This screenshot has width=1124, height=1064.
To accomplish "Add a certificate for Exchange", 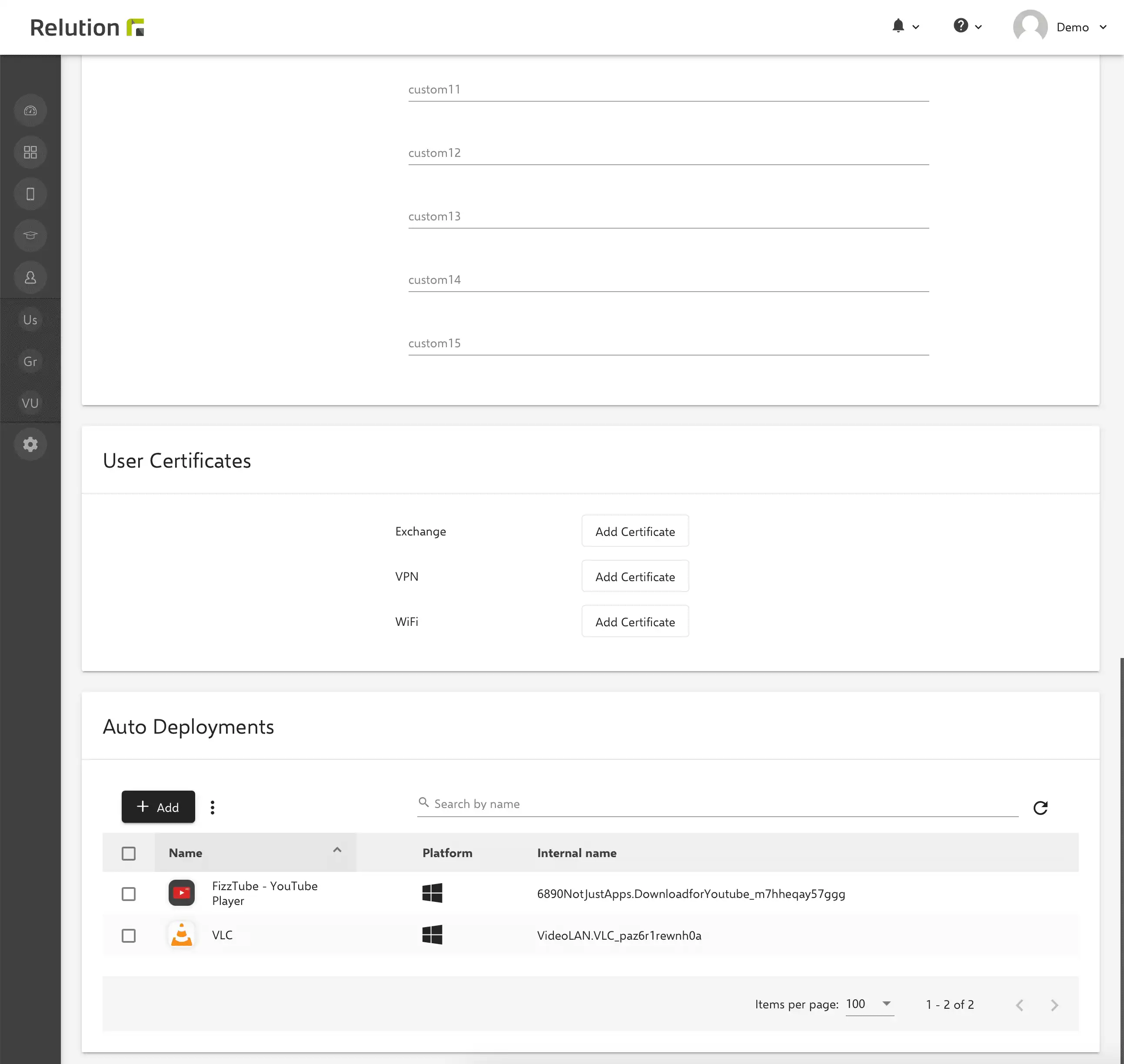I will (635, 532).
